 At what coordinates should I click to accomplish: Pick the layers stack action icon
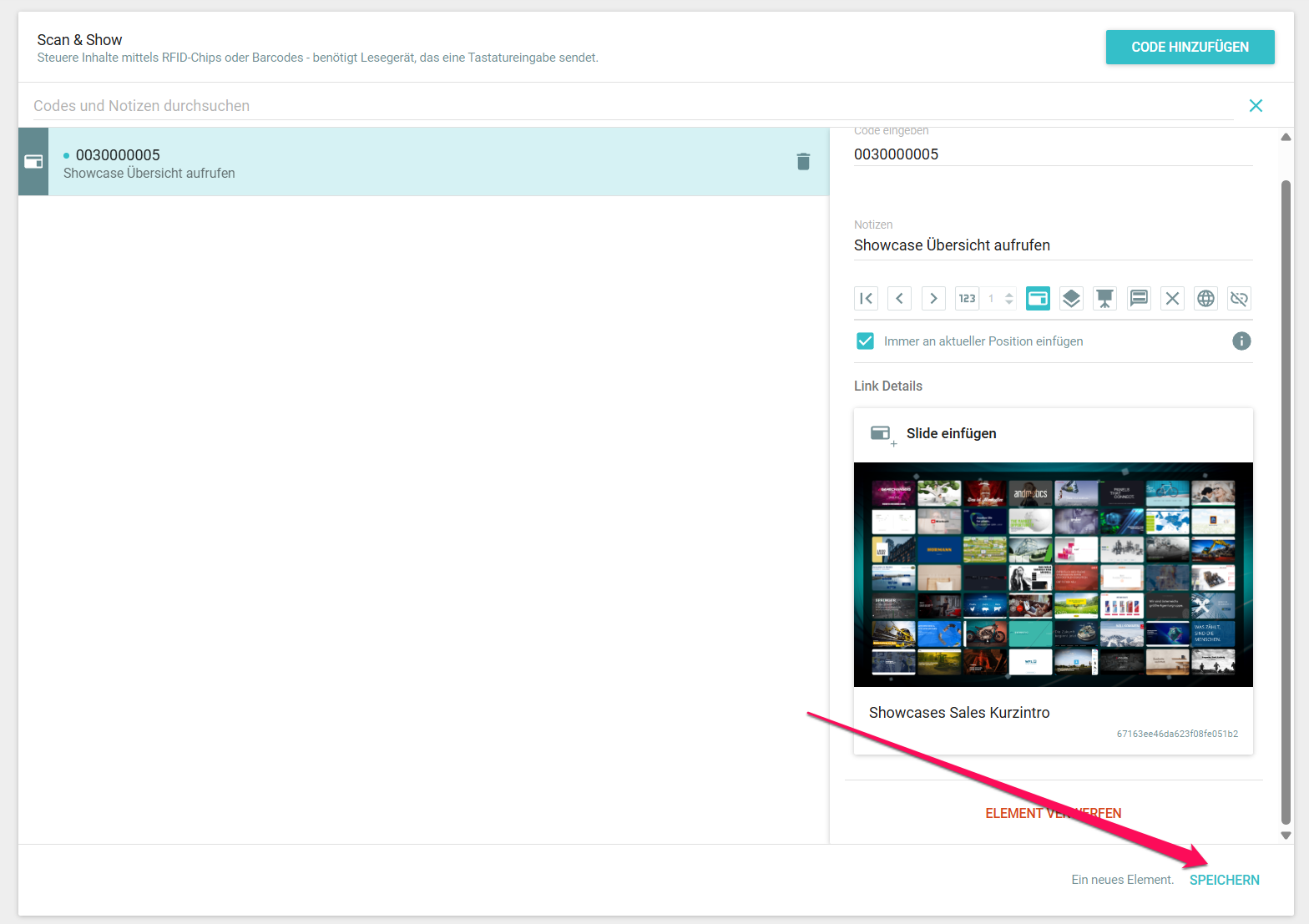point(1071,298)
